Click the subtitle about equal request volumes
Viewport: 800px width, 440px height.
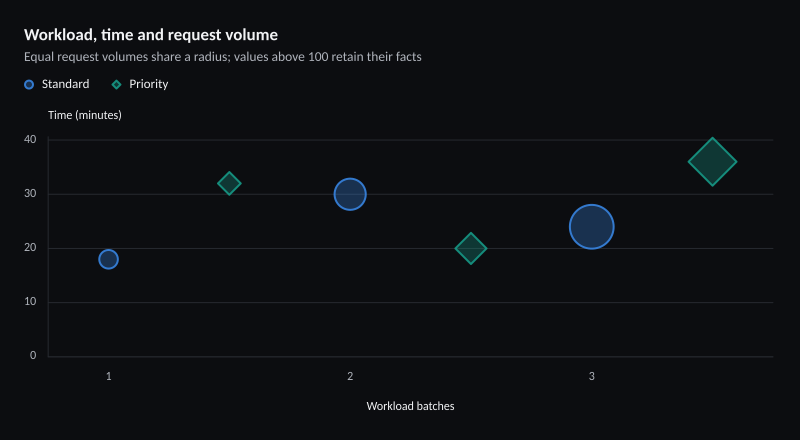pos(223,57)
